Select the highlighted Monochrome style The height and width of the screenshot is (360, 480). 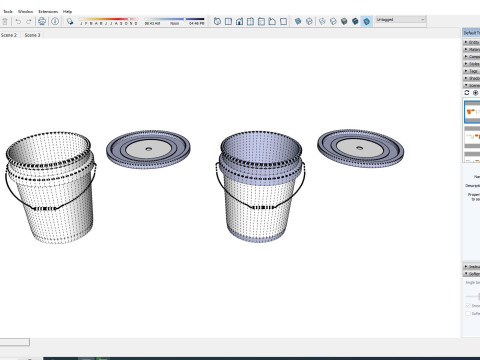(366, 22)
